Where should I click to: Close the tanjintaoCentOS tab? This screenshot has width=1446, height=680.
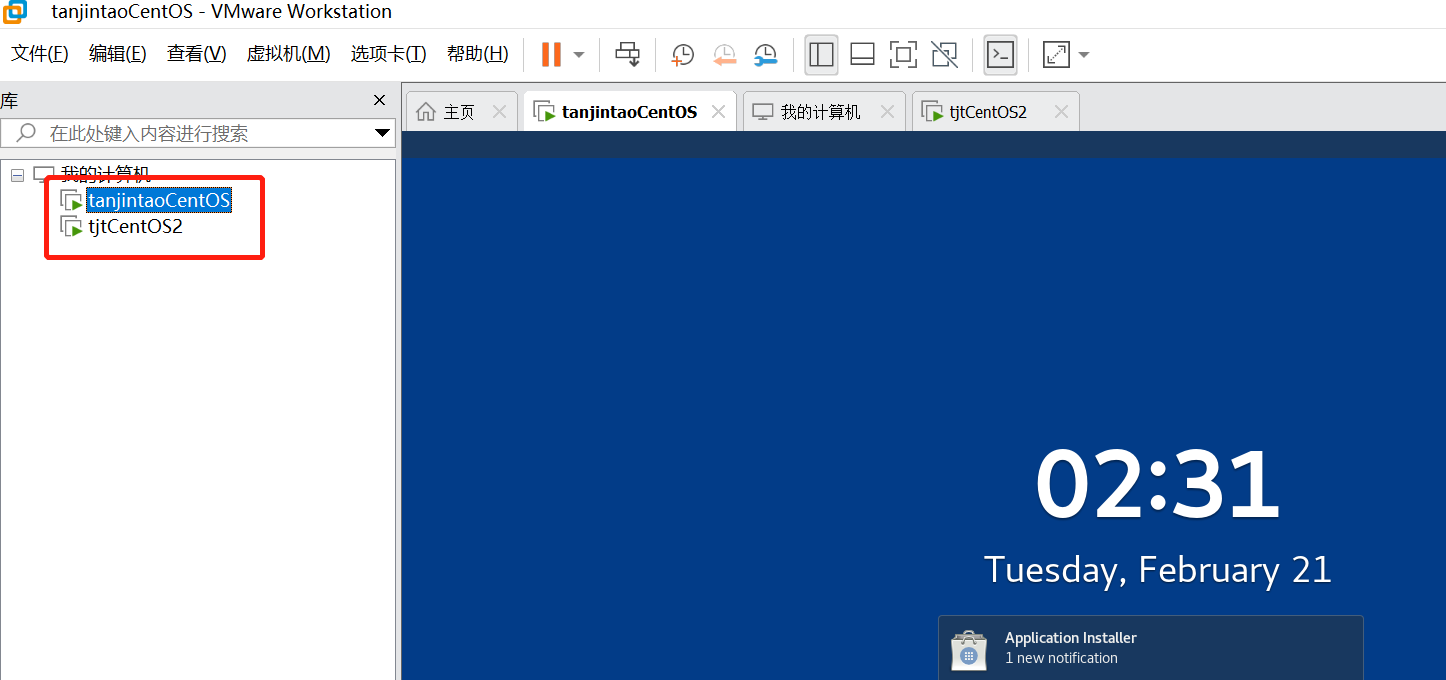coord(718,112)
